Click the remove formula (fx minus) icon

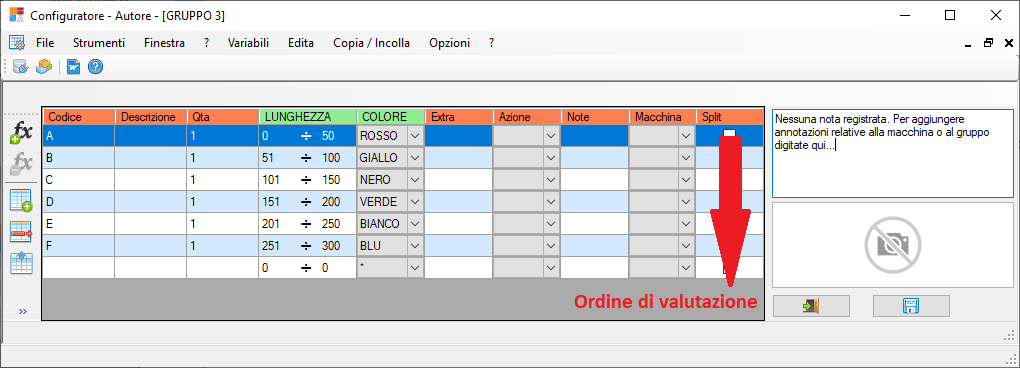(x=21, y=163)
